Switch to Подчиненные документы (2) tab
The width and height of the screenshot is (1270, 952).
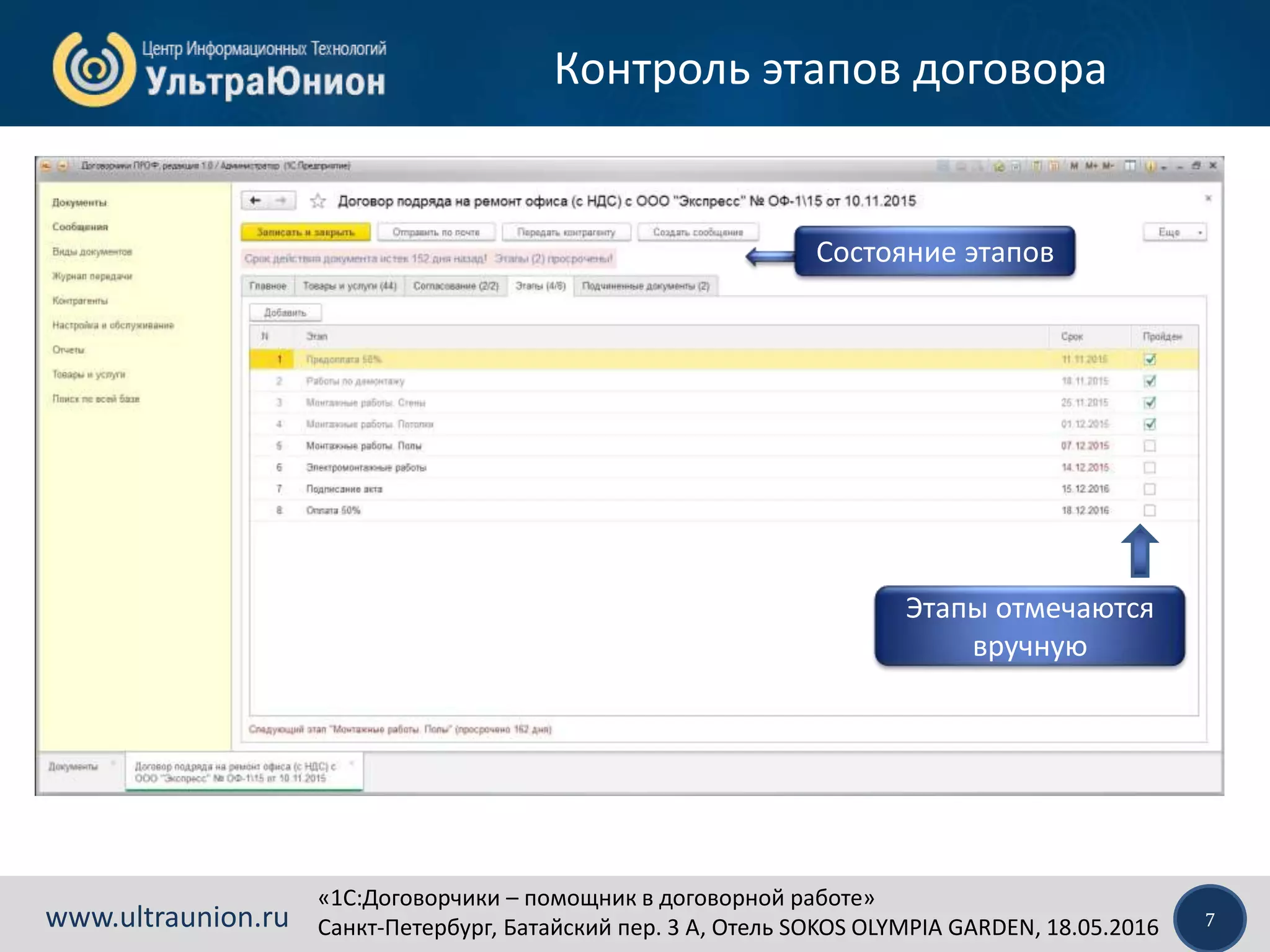[646, 286]
